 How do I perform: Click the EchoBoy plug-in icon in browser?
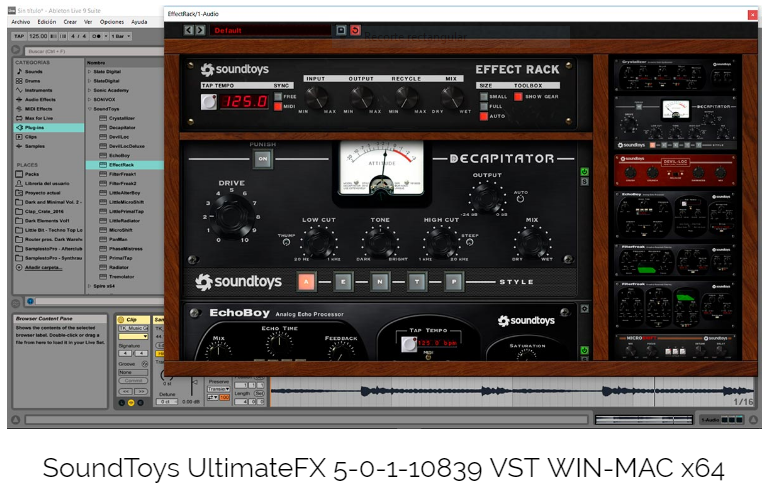pos(103,155)
